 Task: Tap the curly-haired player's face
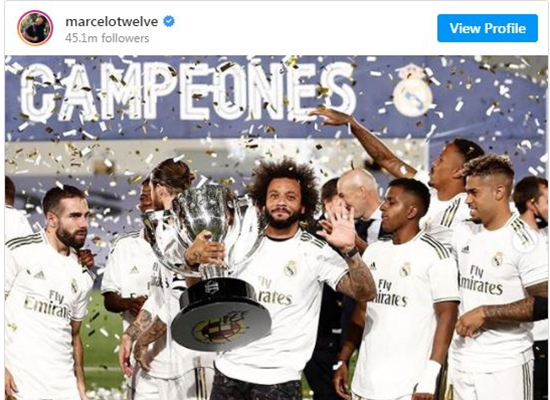[x=281, y=206]
